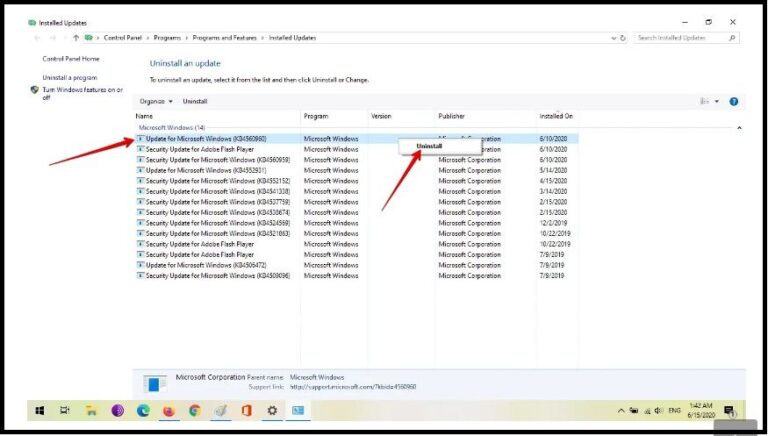Open the support.microsoft.com support link
This screenshot has height=436, width=768.
coord(353,387)
